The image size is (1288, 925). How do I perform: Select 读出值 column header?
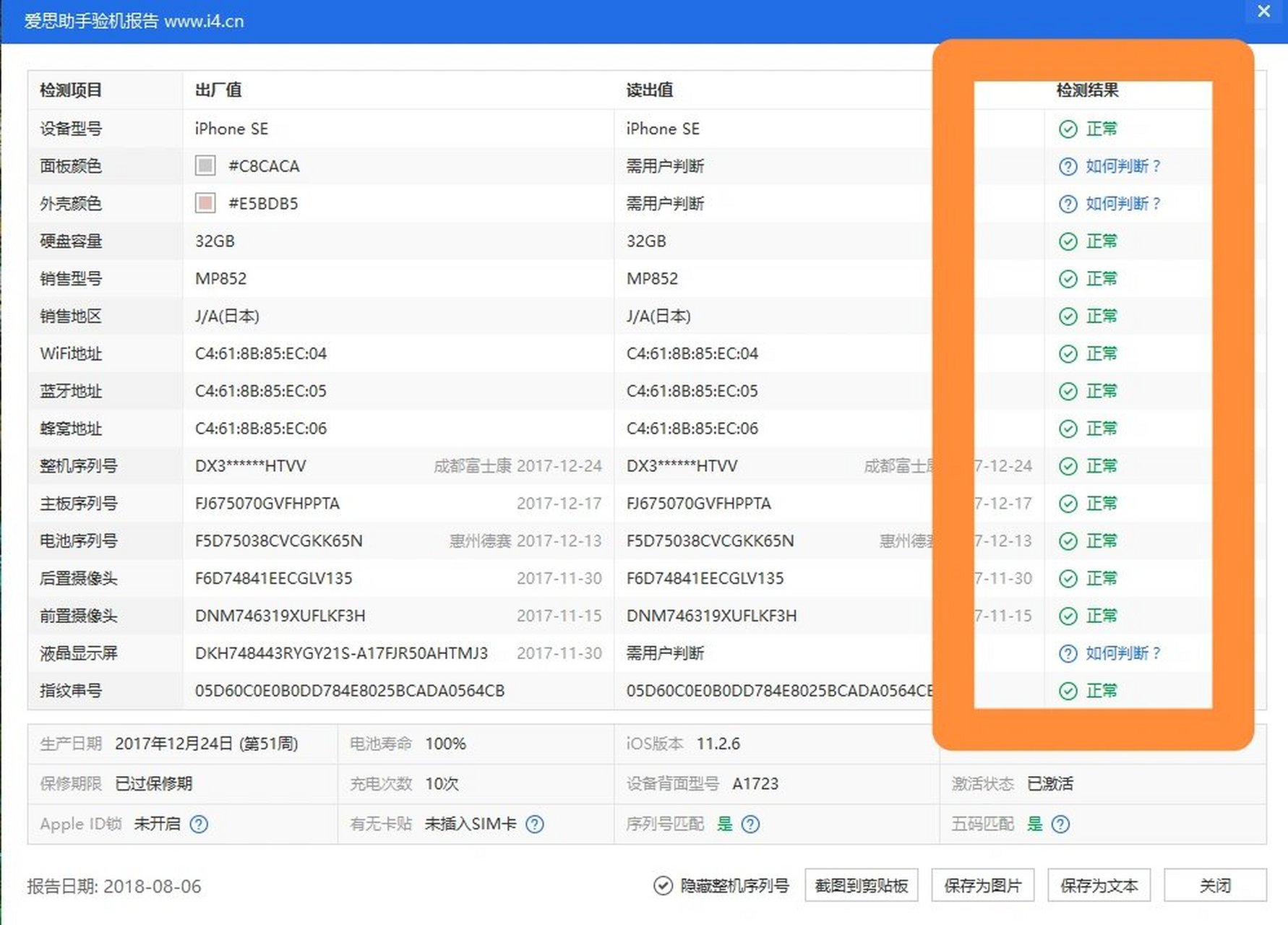coord(650,90)
